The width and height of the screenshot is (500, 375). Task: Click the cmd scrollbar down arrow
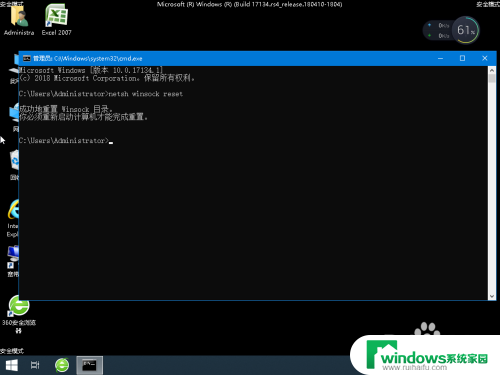coord(492,296)
